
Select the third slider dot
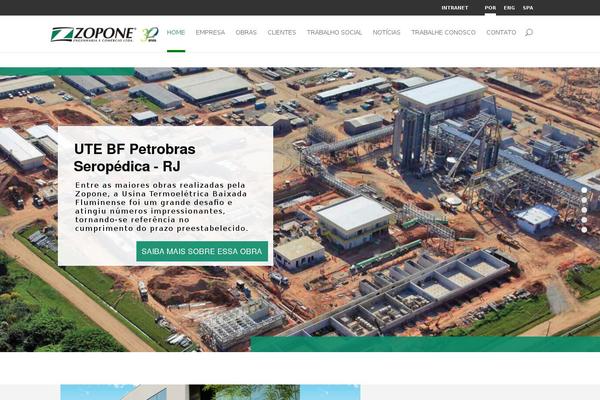click(584, 210)
